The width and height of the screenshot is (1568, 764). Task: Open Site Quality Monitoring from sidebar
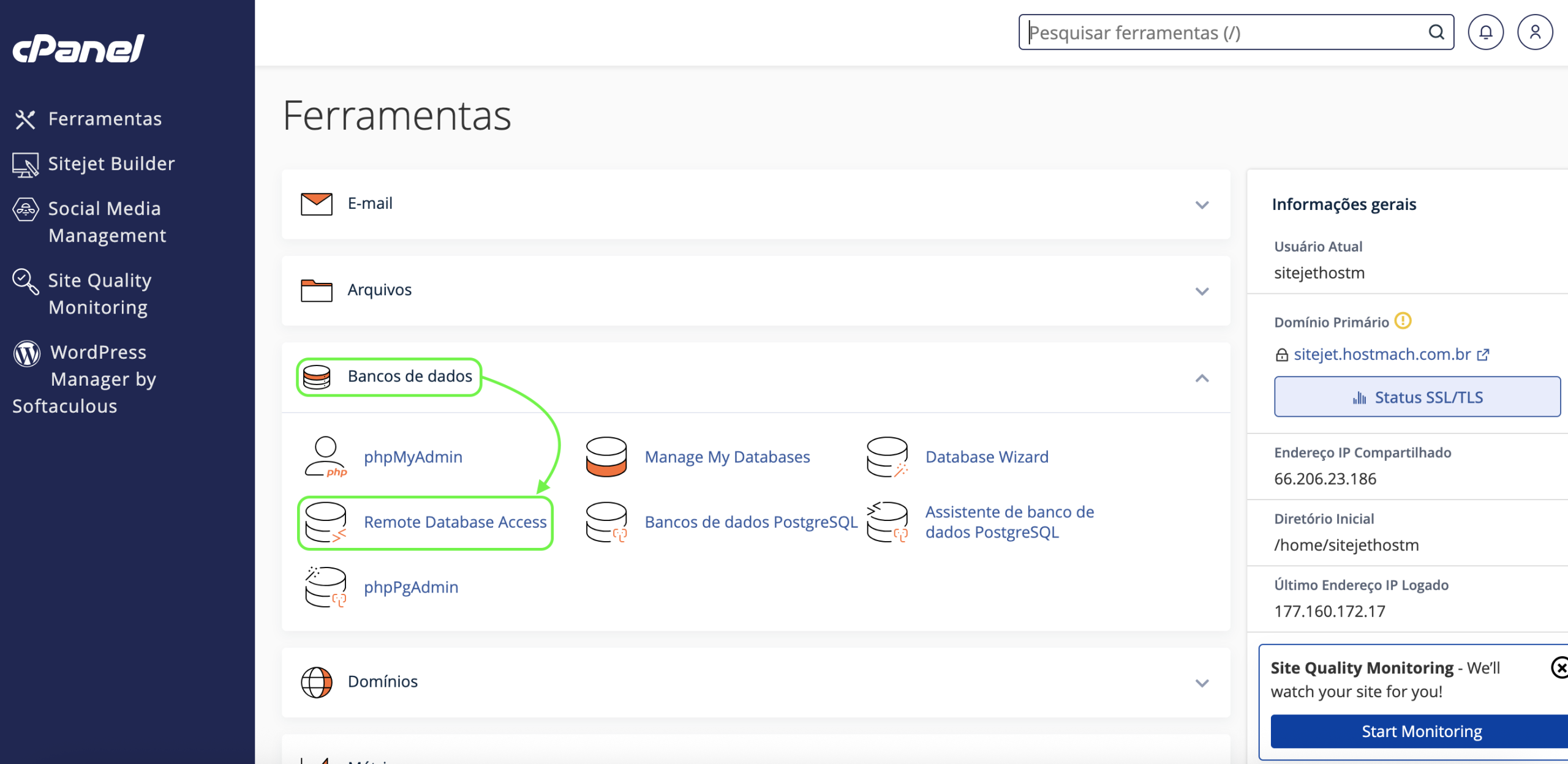[x=100, y=294]
